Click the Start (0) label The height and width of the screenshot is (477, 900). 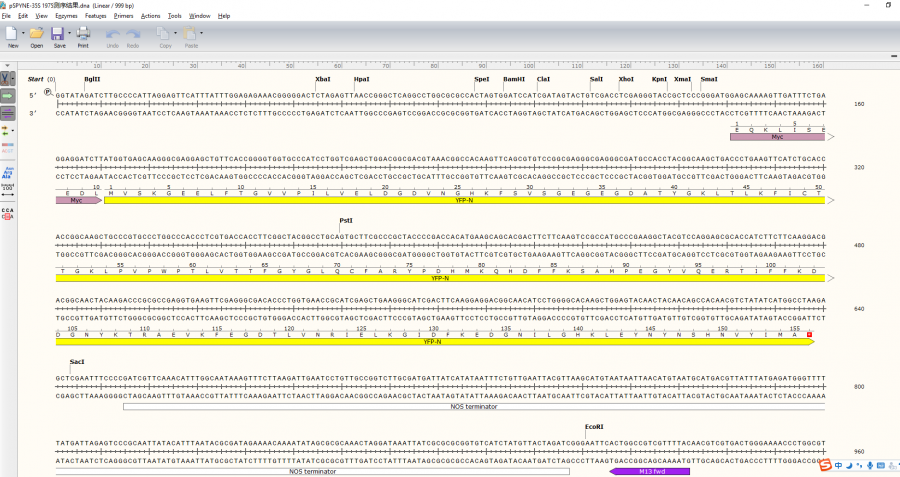coord(41,79)
